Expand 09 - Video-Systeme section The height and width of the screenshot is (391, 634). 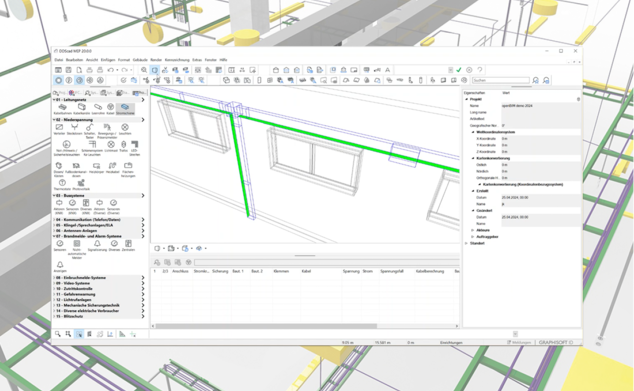[x=55, y=283]
